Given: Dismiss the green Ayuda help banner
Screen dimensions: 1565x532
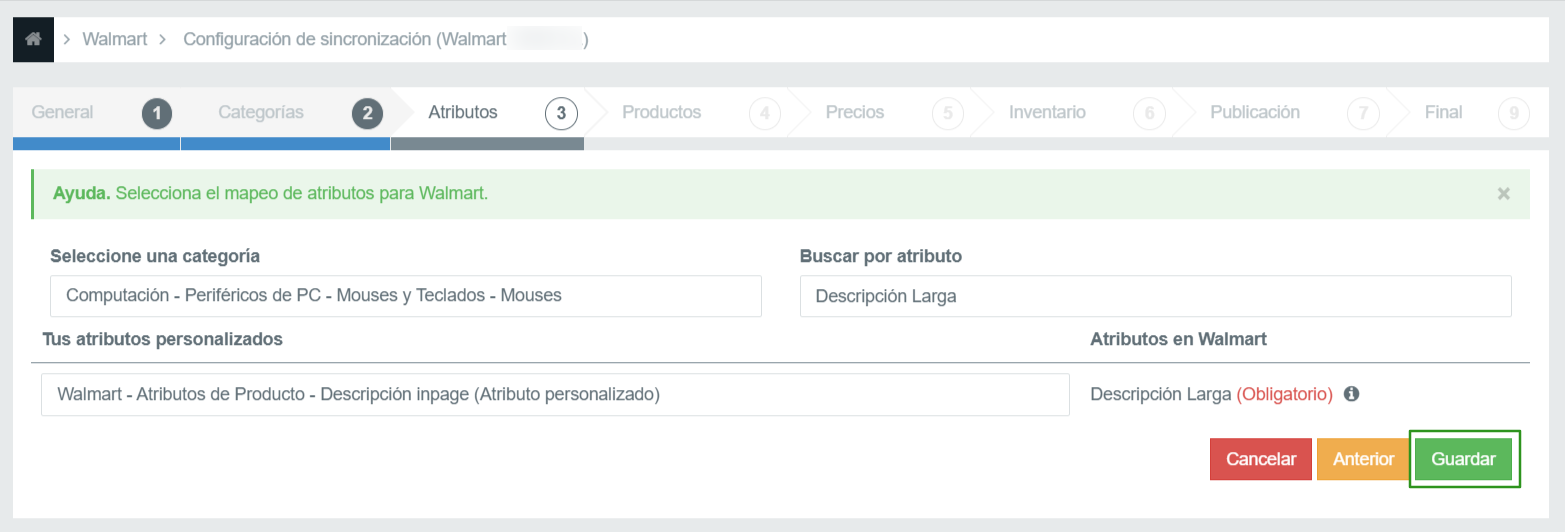Looking at the screenshot, I should (1503, 194).
